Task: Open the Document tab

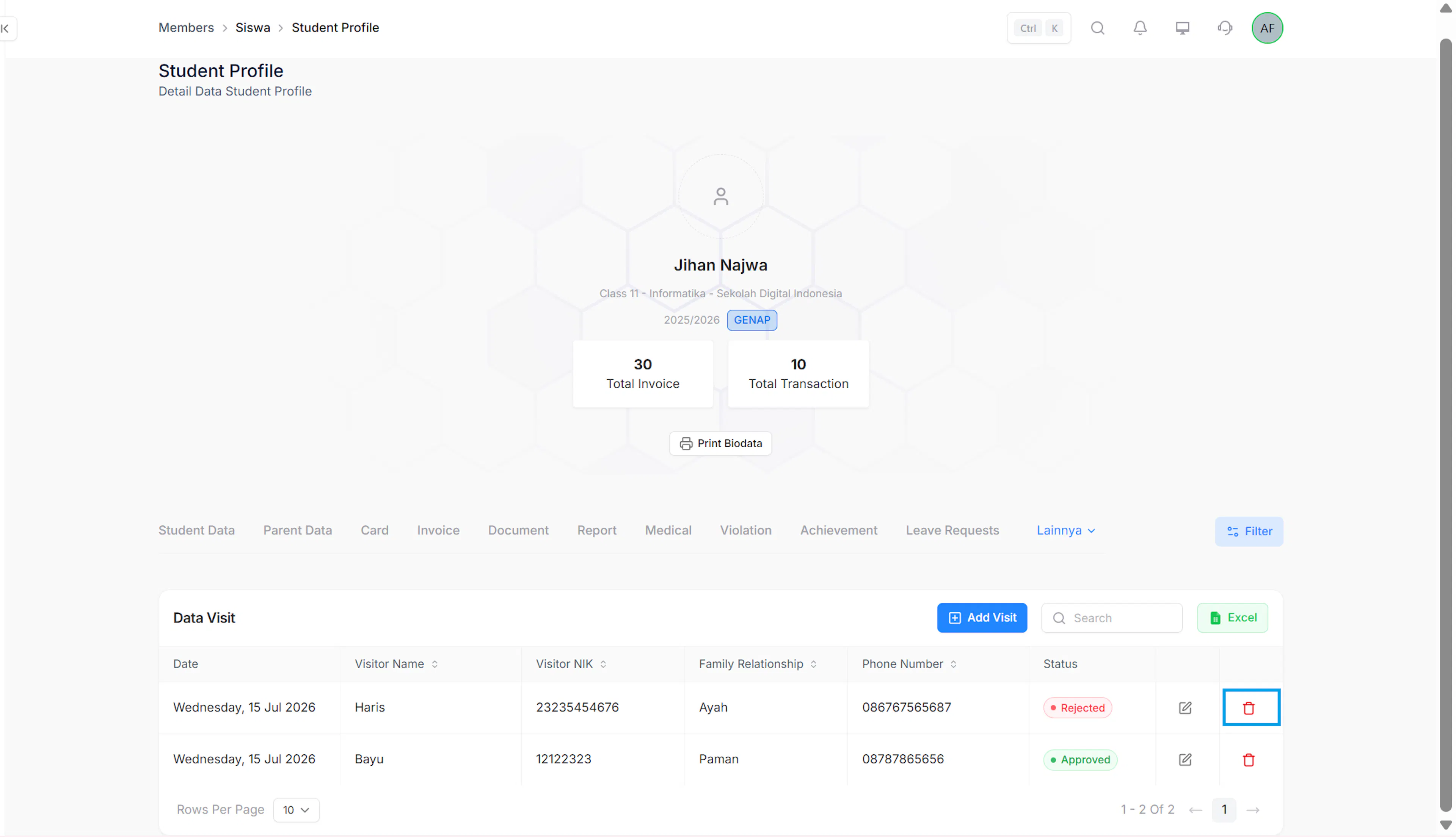Action: [x=518, y=530]
